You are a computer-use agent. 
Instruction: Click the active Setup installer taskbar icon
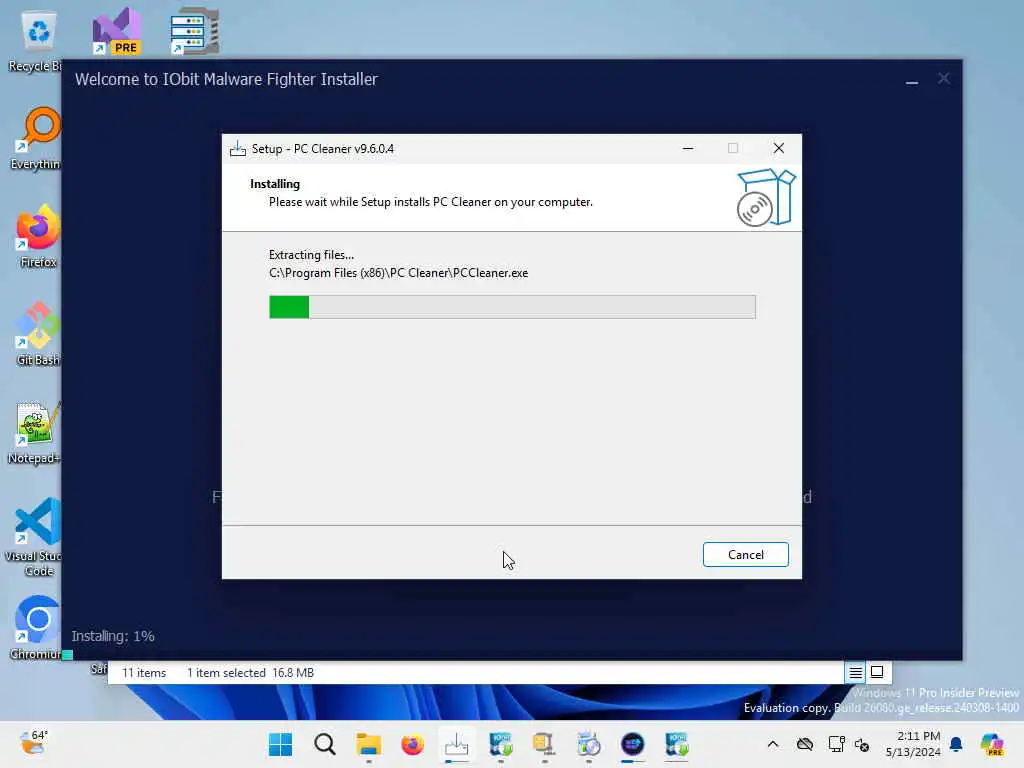(456, 744)
